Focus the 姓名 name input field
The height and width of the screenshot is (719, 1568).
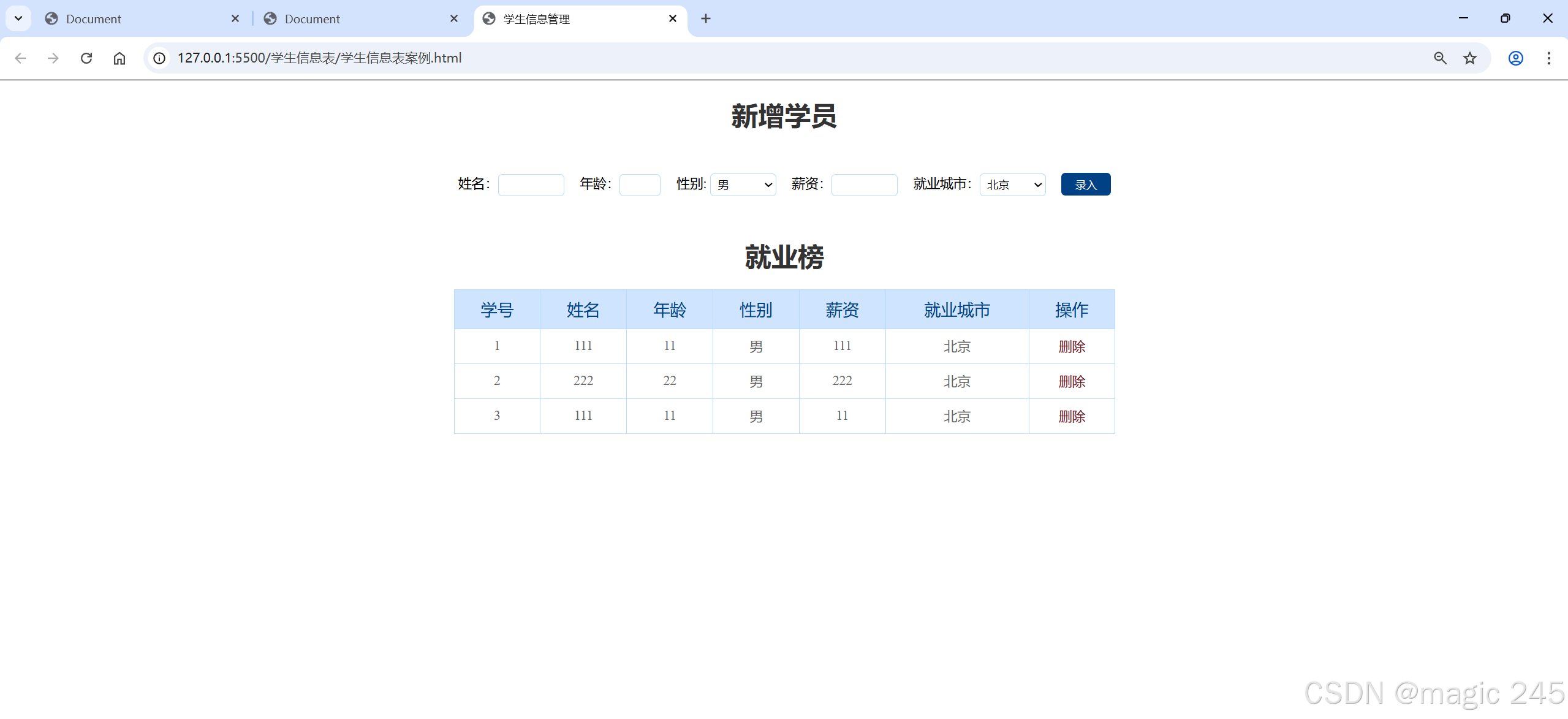click(x=531, y=185)
